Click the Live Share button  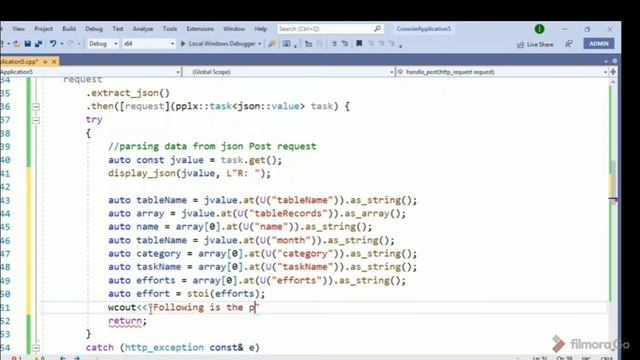pos(535,44)
